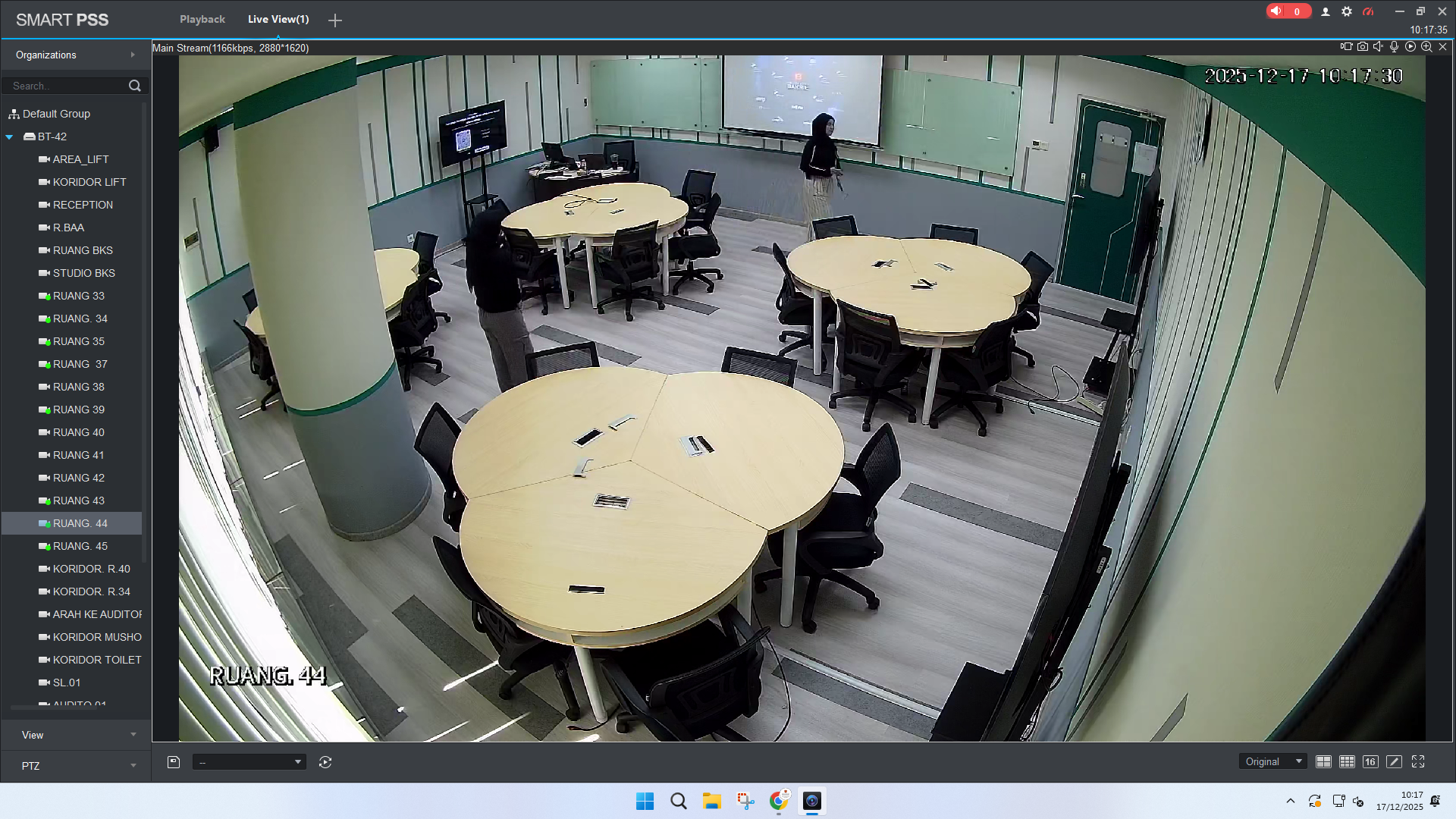The width and height of the screenshot is (1456, 819).
Task: Select RUANG 43 camera
Action: [79, 500]
